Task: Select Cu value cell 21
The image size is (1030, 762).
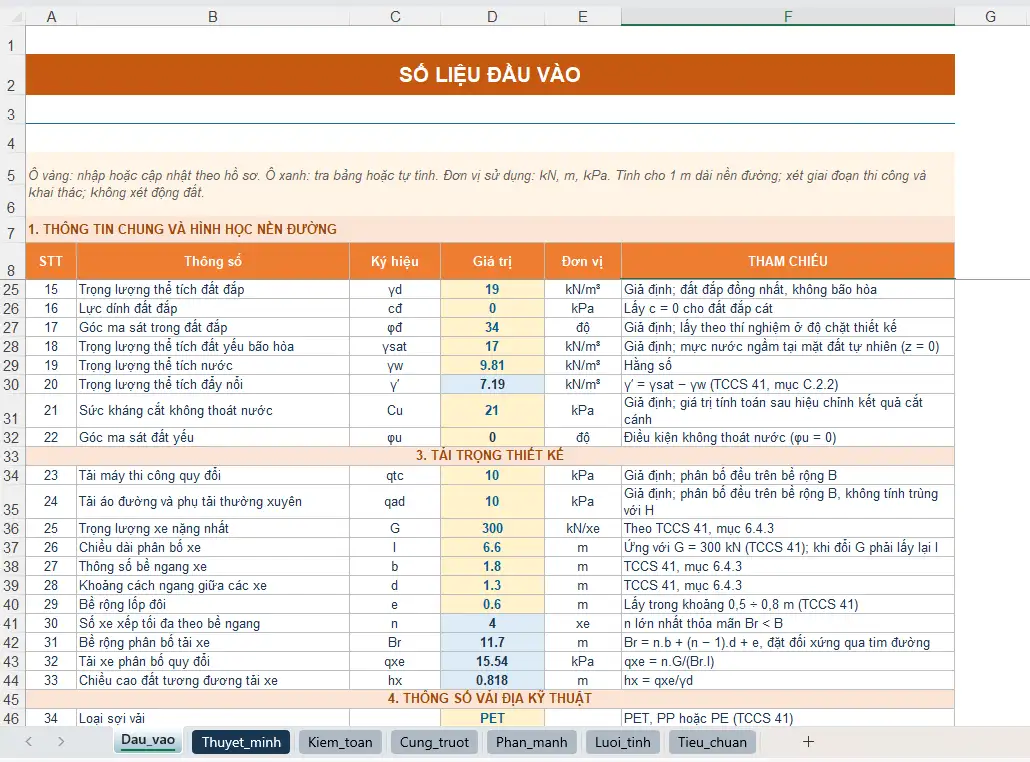Action: click(492, 411)
